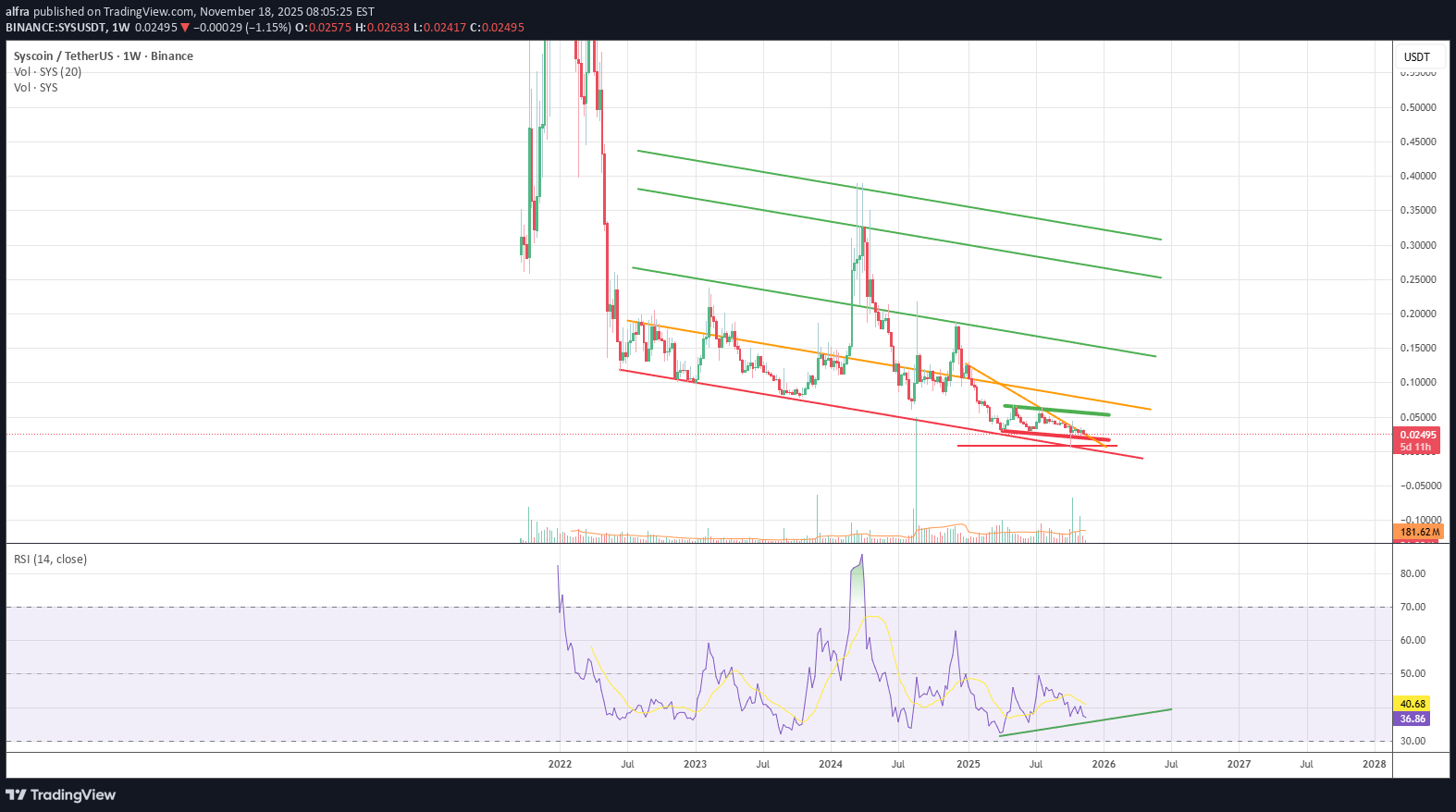Screen dimensions: 1456x812
Task: Click the 2022 label on time axis
Action: (560, 764)
